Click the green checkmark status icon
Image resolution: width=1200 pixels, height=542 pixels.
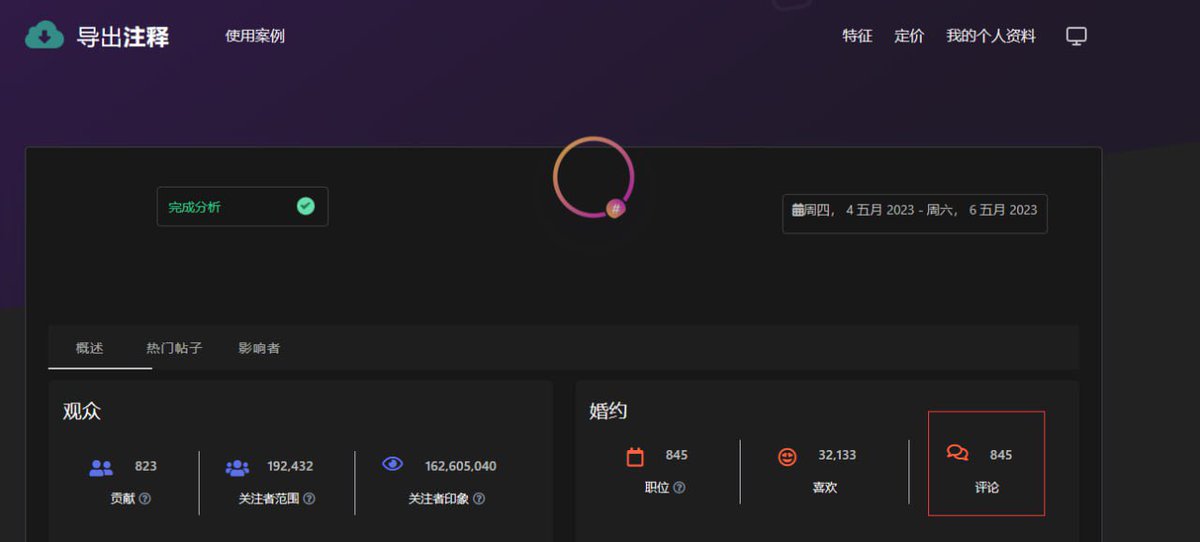306,206
